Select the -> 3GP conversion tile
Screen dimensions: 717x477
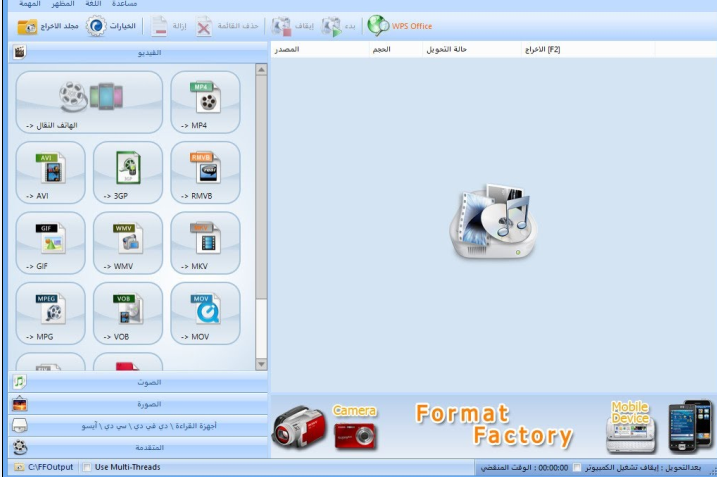[x=128, y=172]
